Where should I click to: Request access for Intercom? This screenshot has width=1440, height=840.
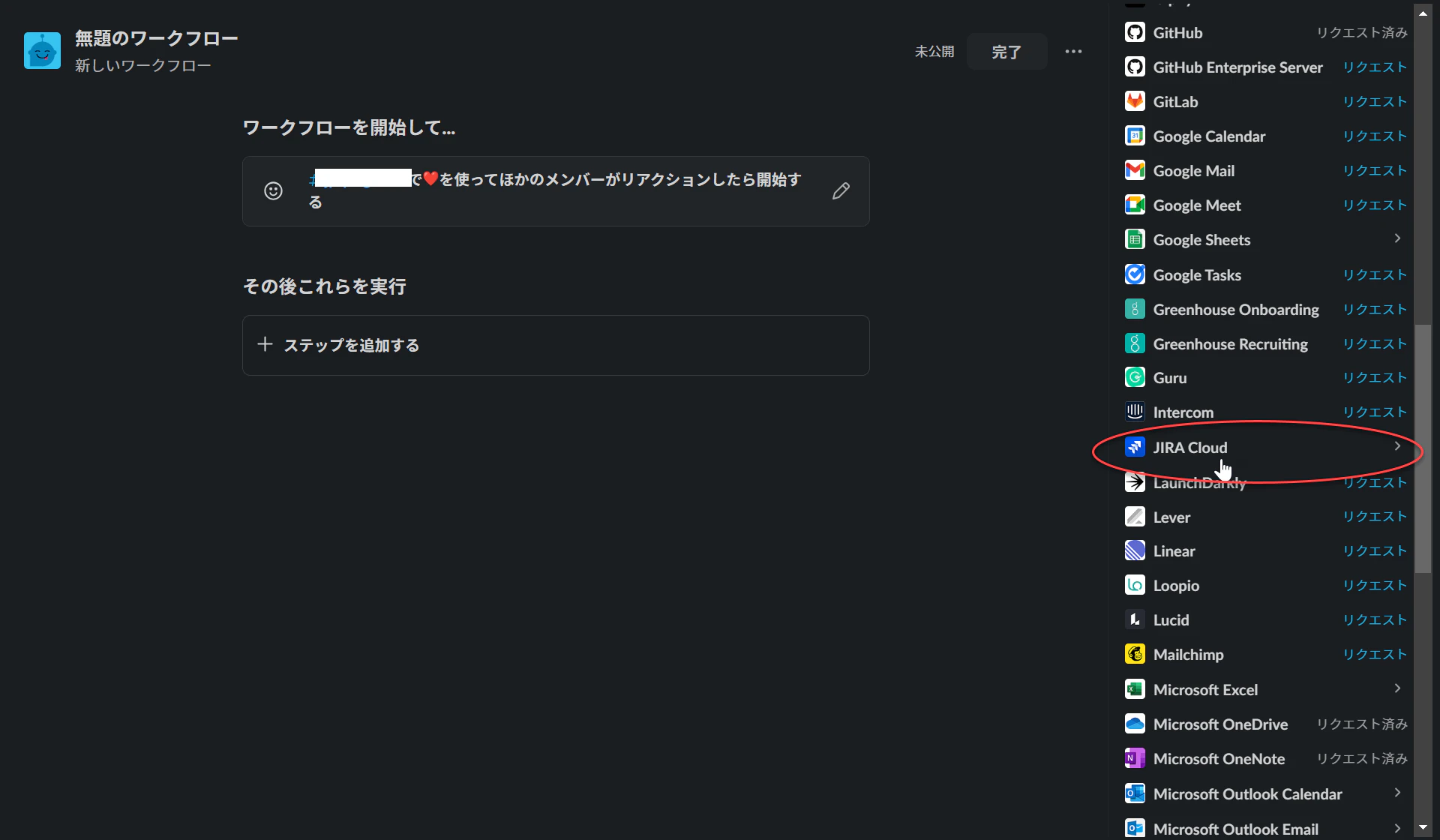coord(1375,412)
